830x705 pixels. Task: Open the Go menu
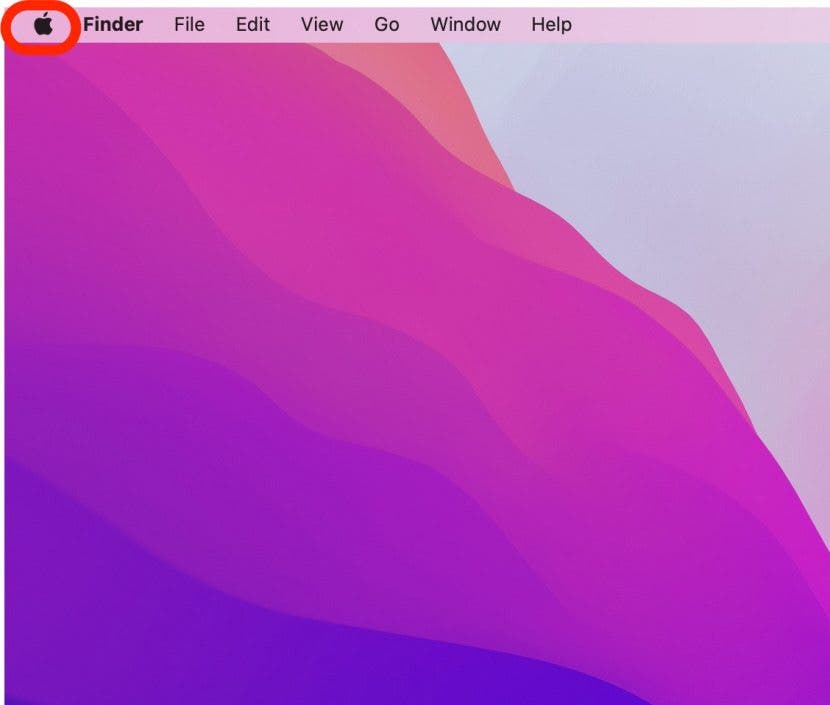387,25
